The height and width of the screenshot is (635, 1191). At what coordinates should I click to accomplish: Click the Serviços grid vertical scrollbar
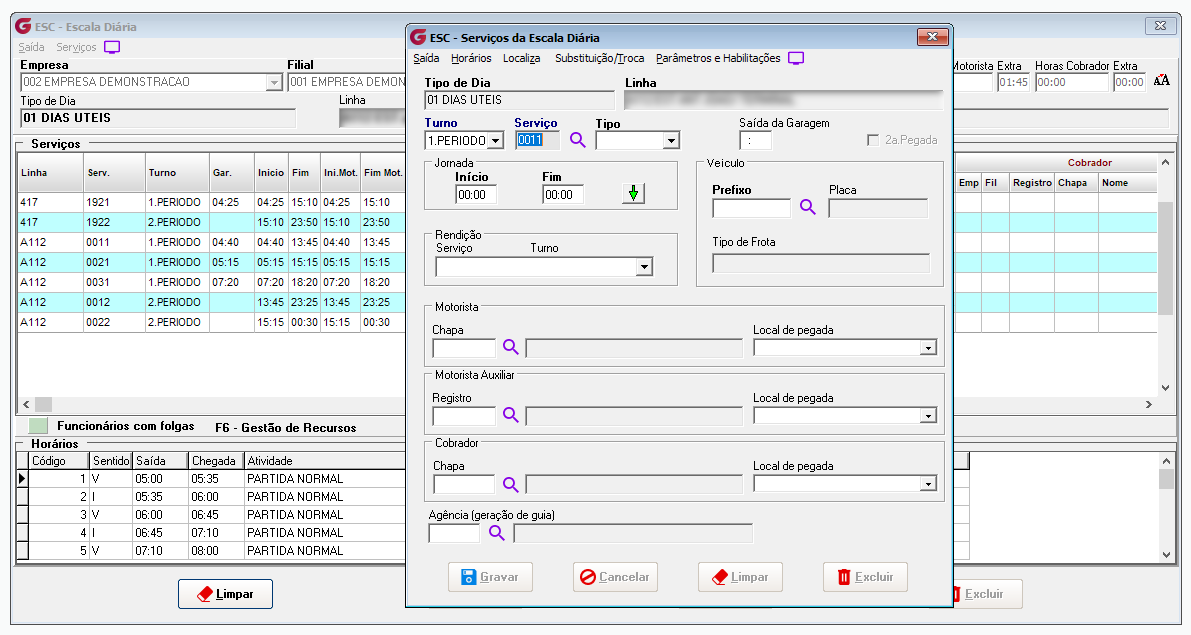coord(1165,259)
